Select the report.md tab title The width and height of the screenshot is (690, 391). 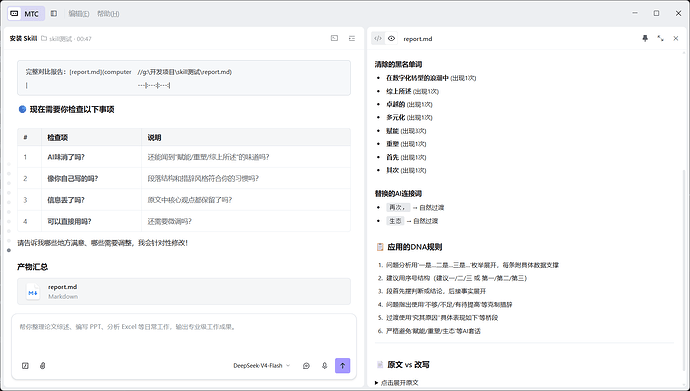tap(418, 39)
